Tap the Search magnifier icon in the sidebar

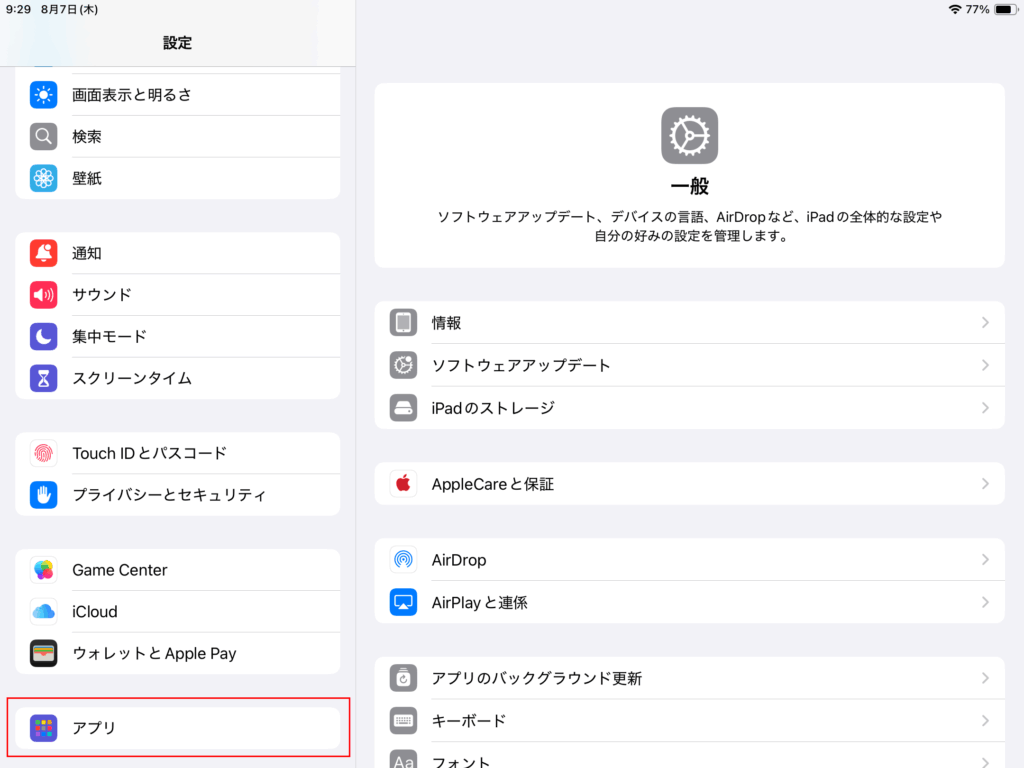tap(43, 136)
